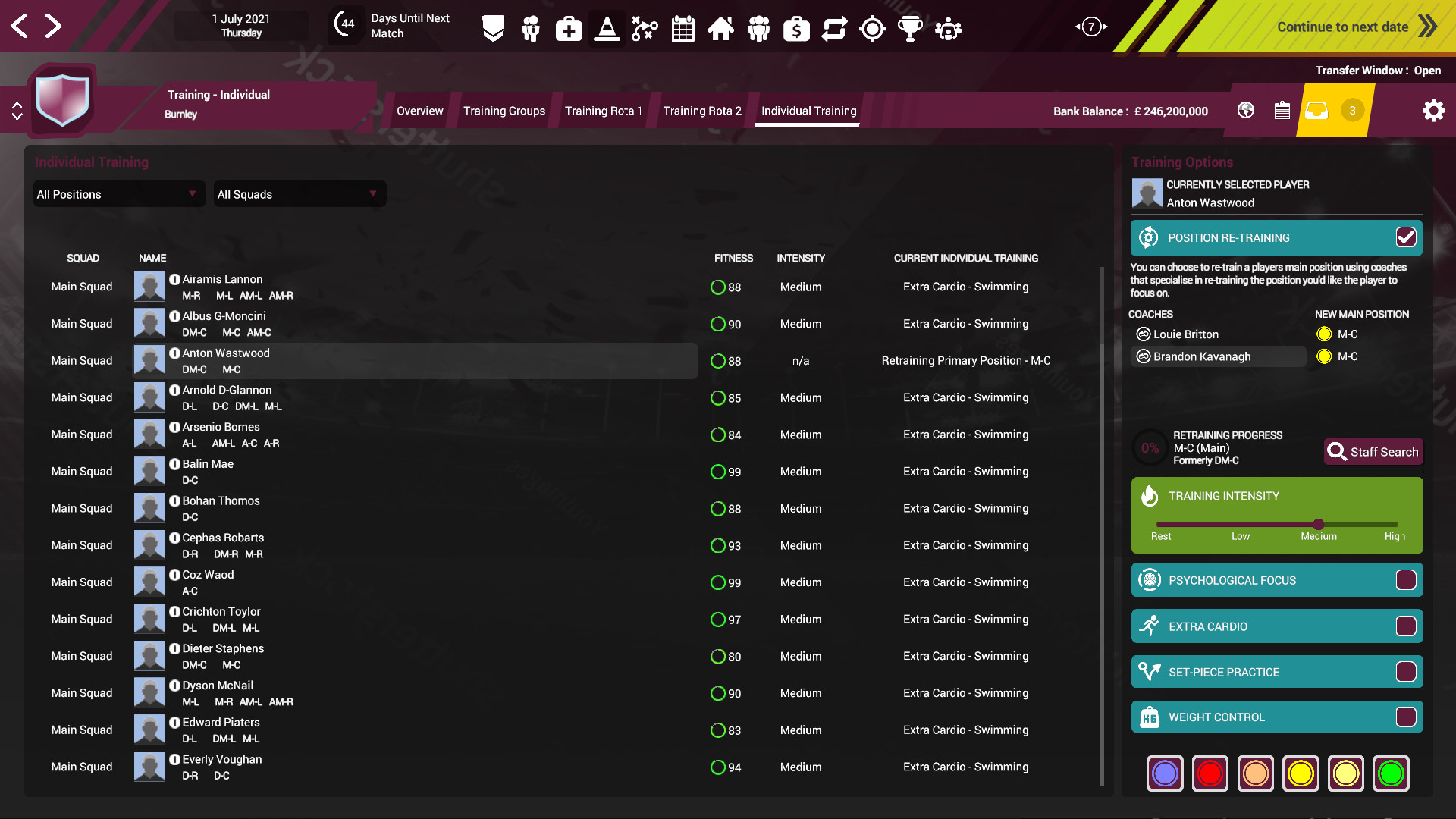Viewport: 1456px width, 819px height.
Task: Open the All Squads dropdown
Action: click(x=299, y=194)
